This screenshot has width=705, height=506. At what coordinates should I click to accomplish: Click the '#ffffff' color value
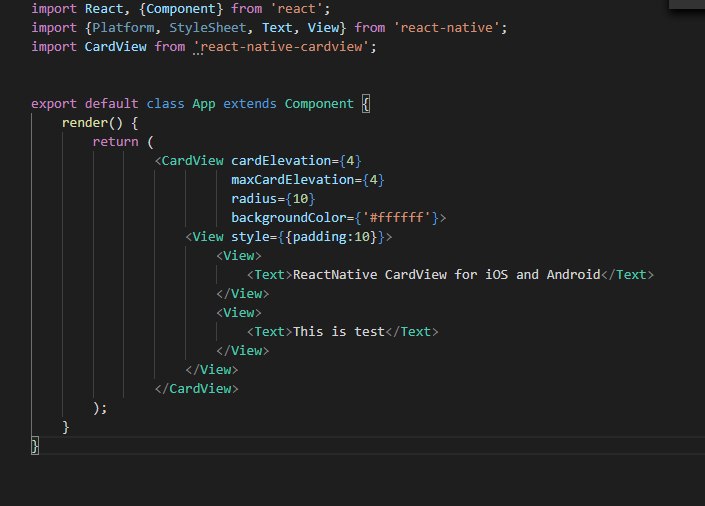coord(397,218)
